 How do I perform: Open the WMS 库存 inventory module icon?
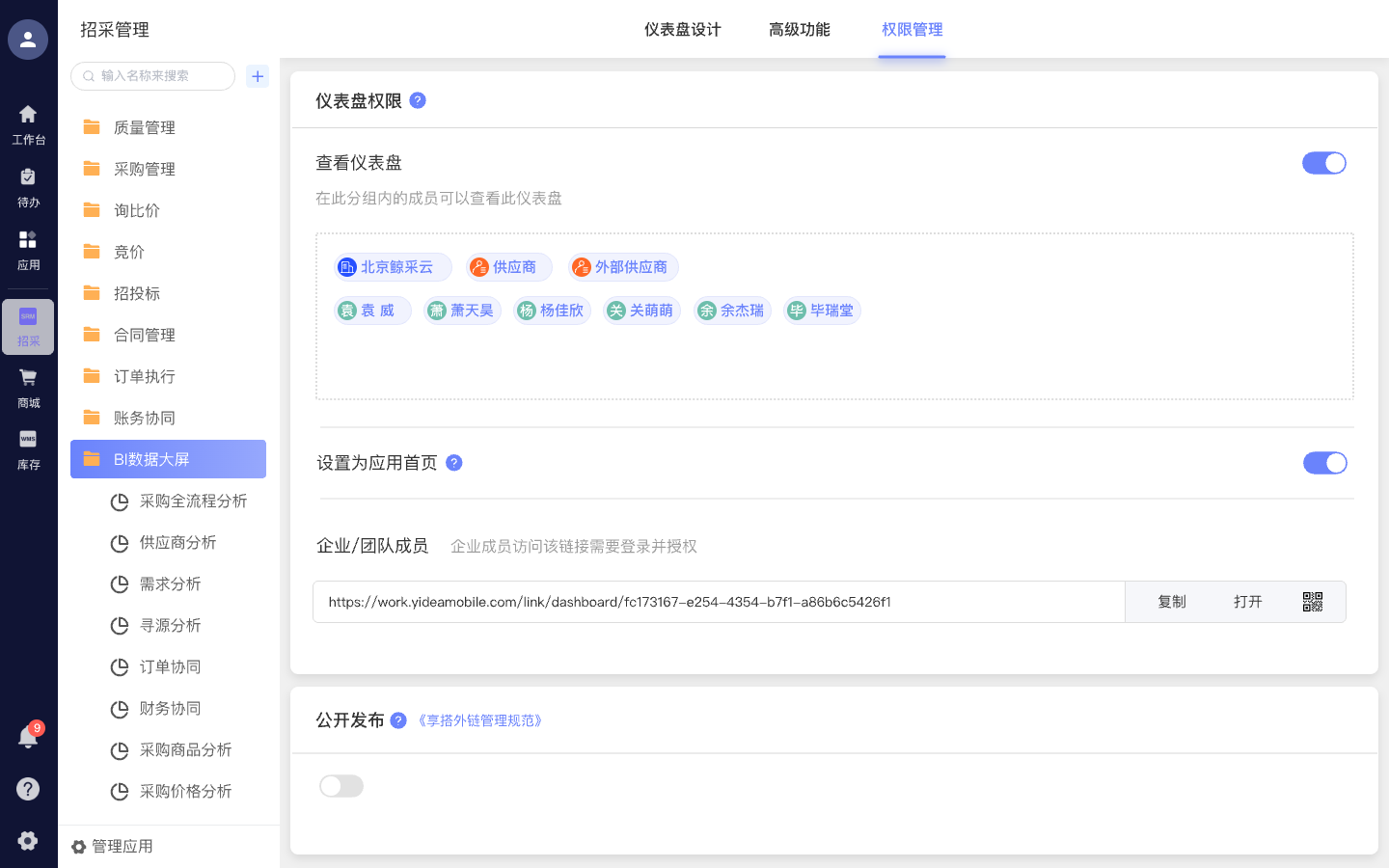(28, 447)
